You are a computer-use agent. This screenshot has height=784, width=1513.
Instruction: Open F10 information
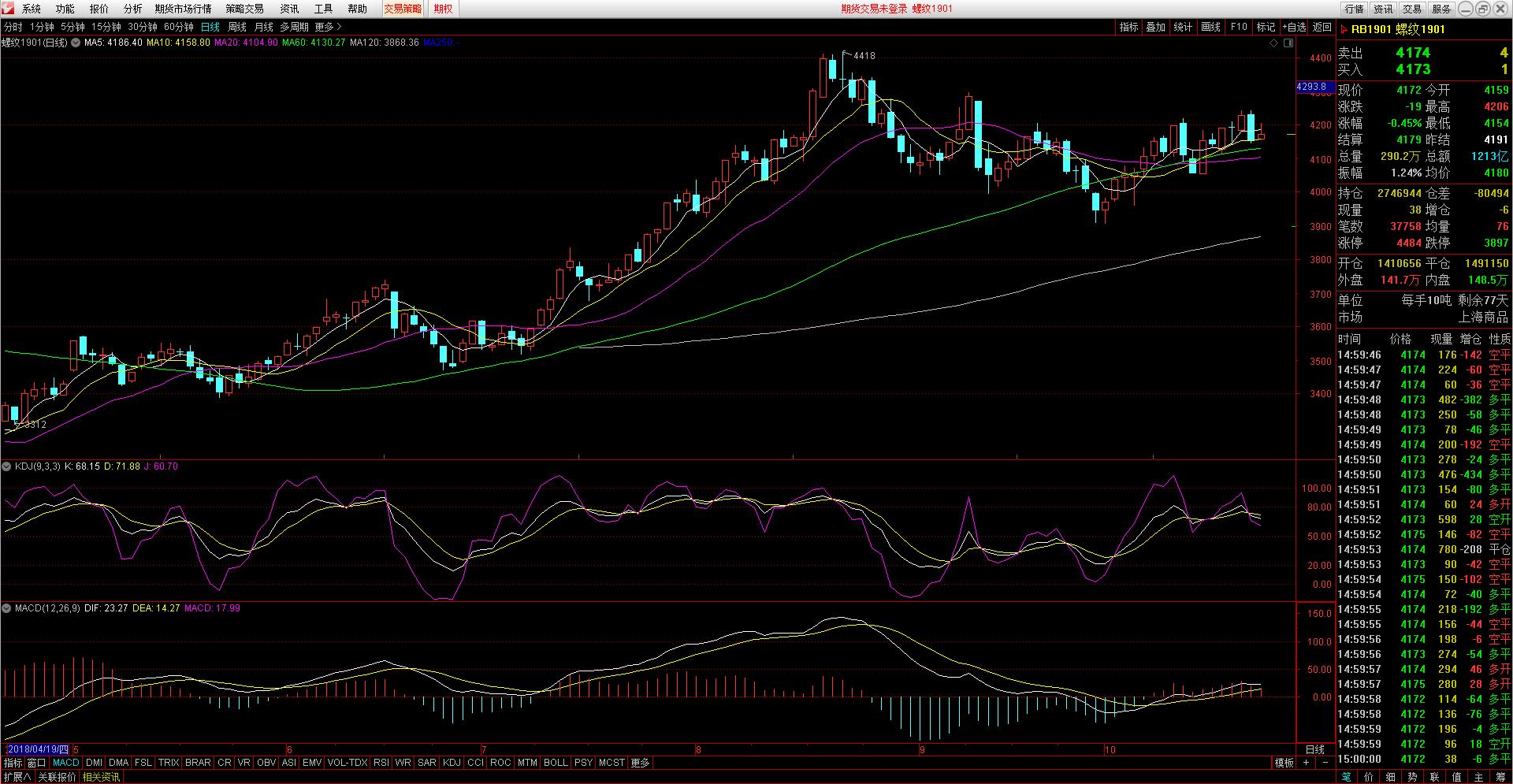click(1239, 27)
